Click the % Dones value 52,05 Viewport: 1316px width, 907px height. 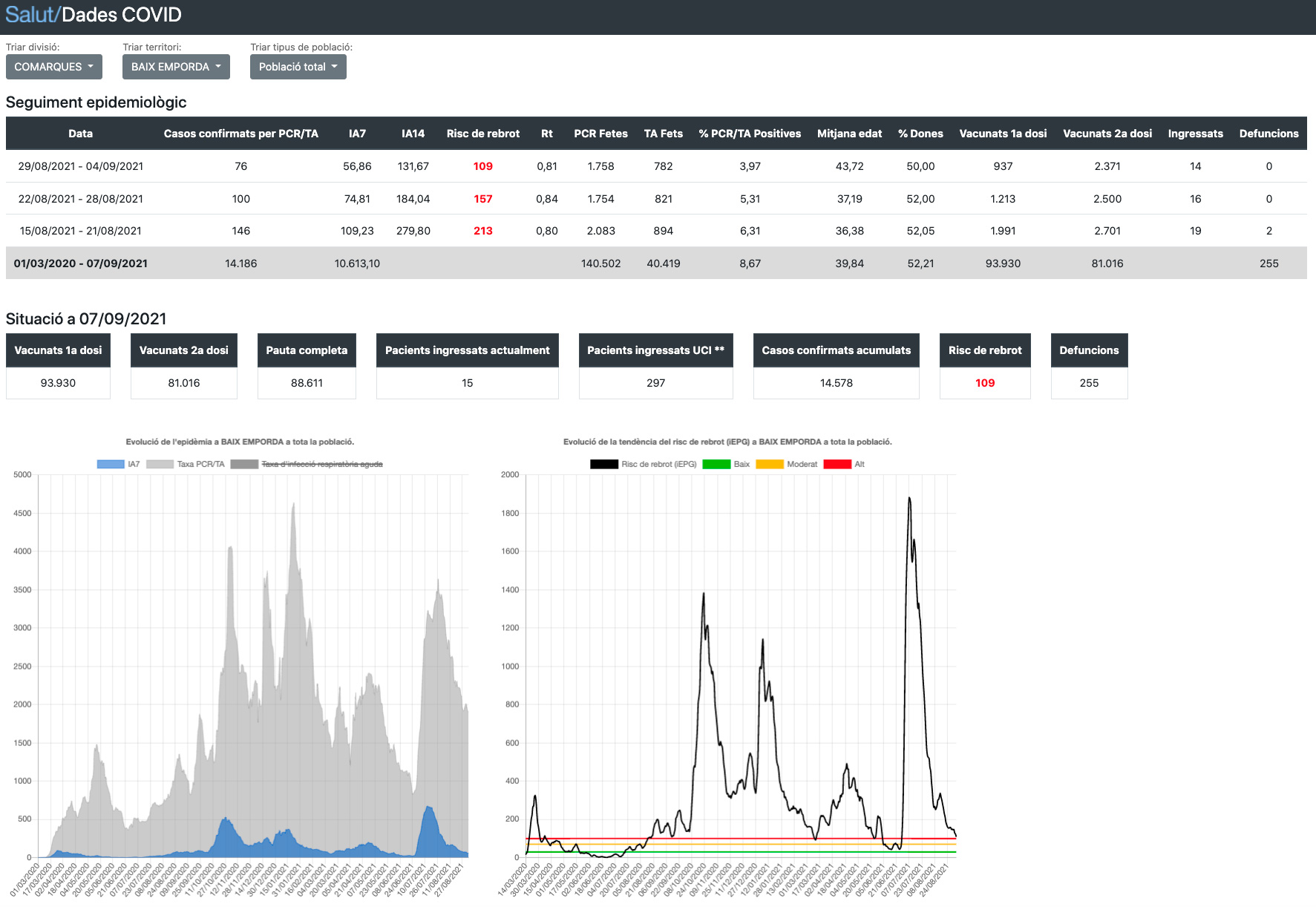pyautogui.click(x=920, y=231)
